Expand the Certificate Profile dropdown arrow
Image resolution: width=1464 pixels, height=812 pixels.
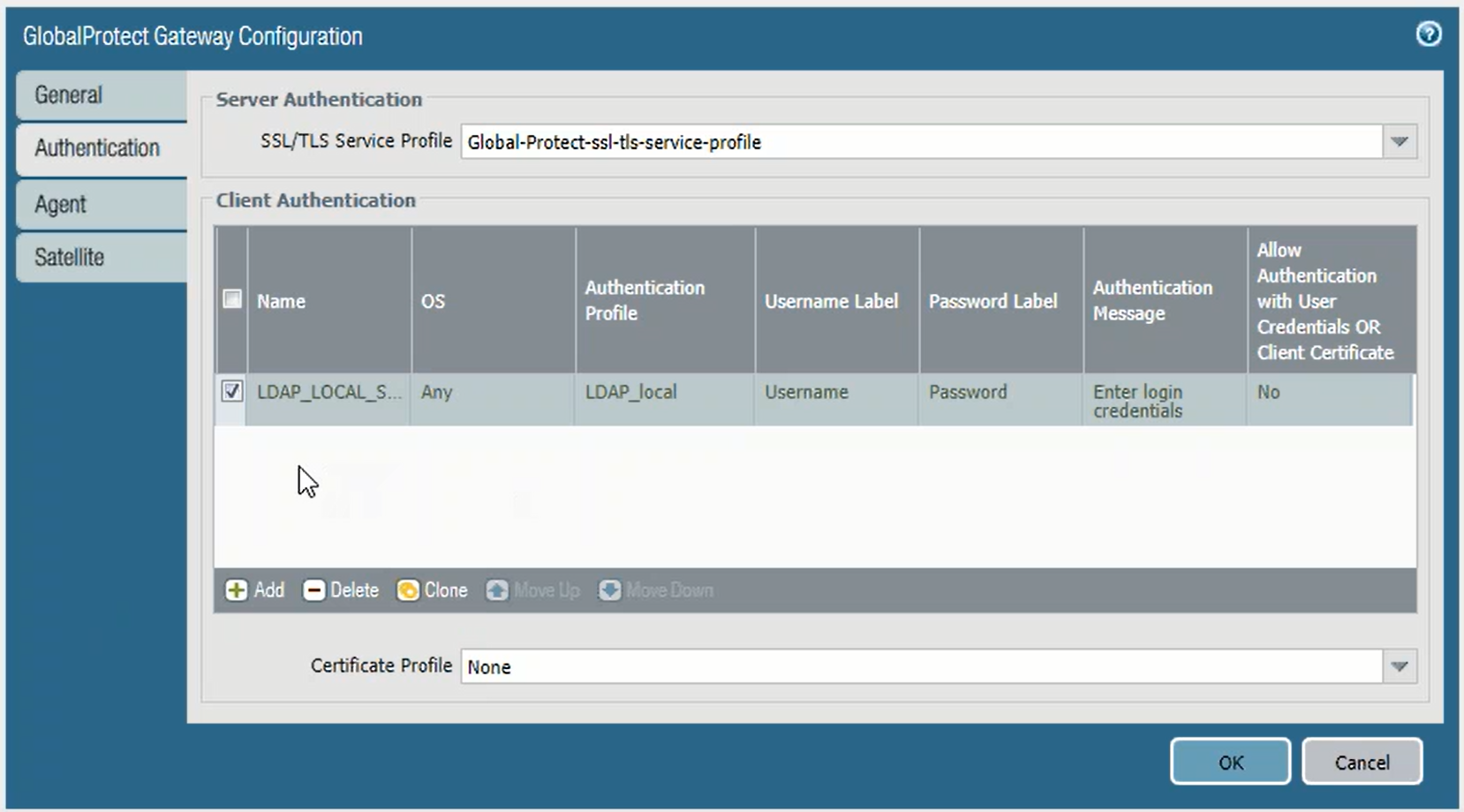point(1399,666)
